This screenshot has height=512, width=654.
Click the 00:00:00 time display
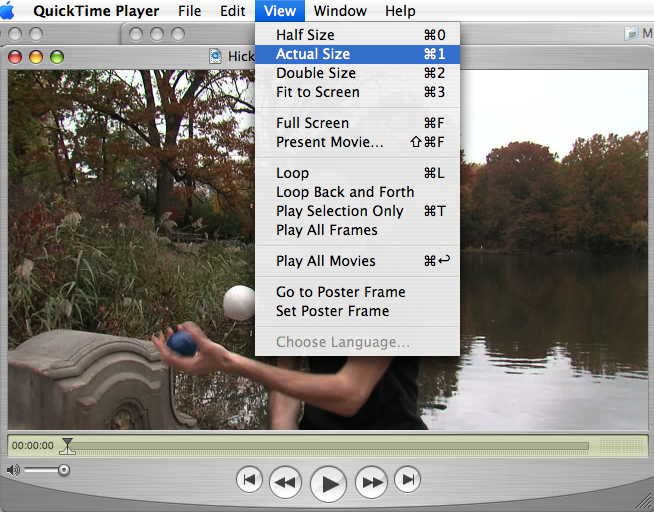click(x=33, y=446)
